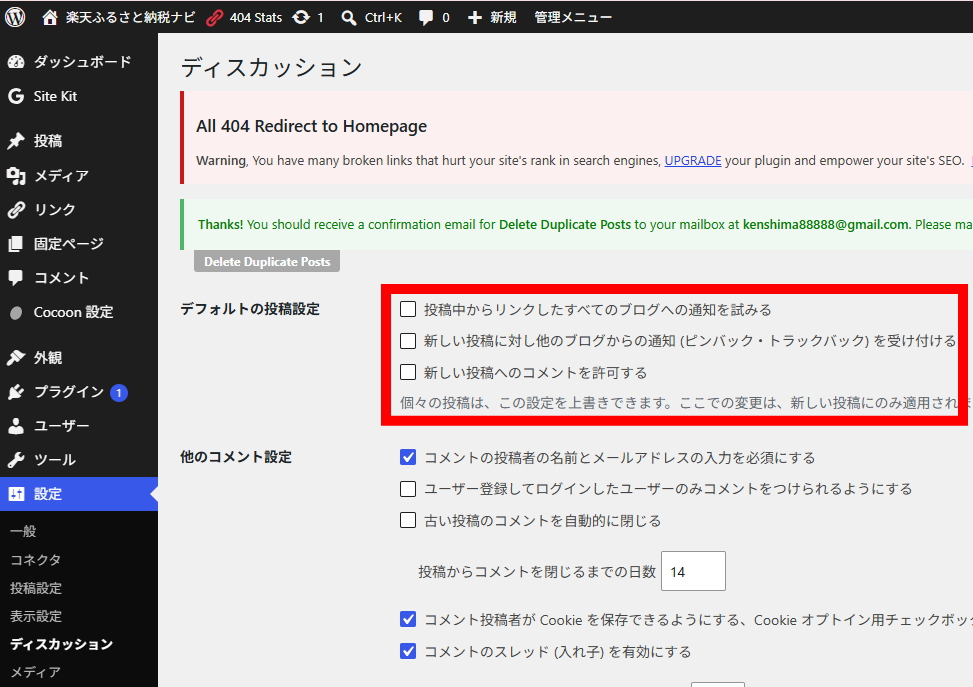Viewport: 973px width, 687px height.
Task: Click the デフォルトの投稿設定 section label
Action: [x=250, y=309]
